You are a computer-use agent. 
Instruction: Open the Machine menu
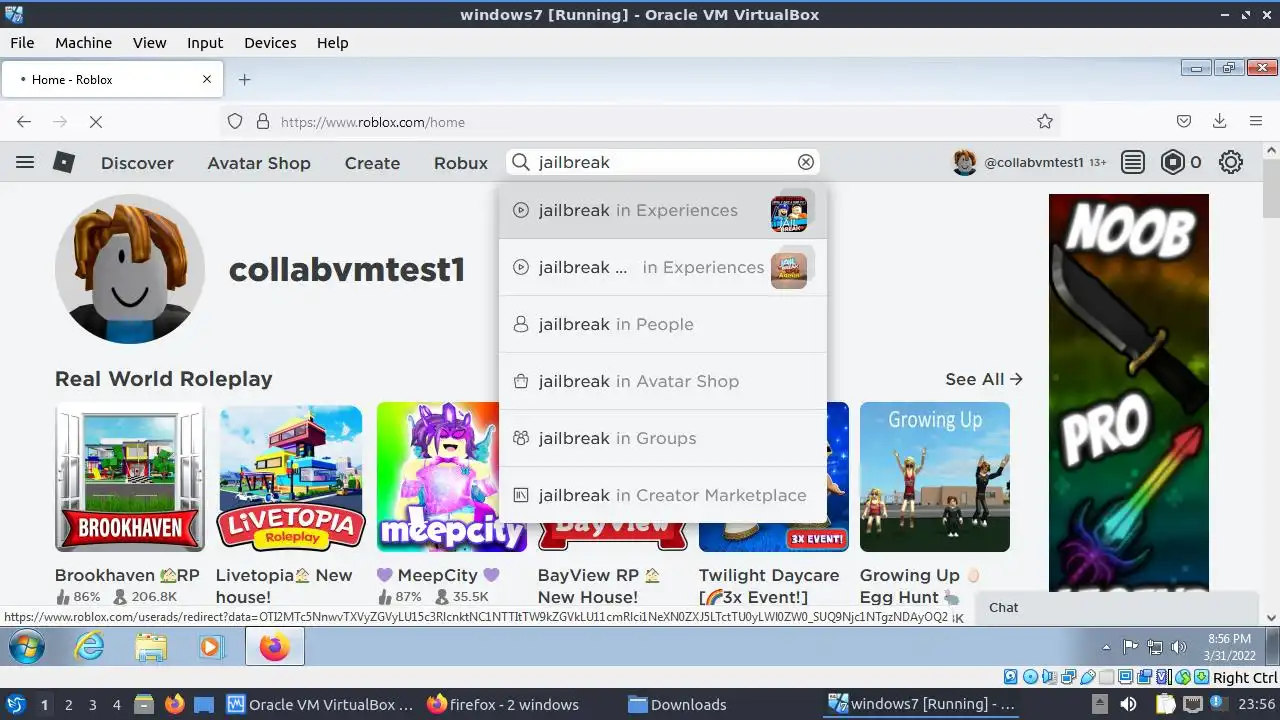point(83,43)
